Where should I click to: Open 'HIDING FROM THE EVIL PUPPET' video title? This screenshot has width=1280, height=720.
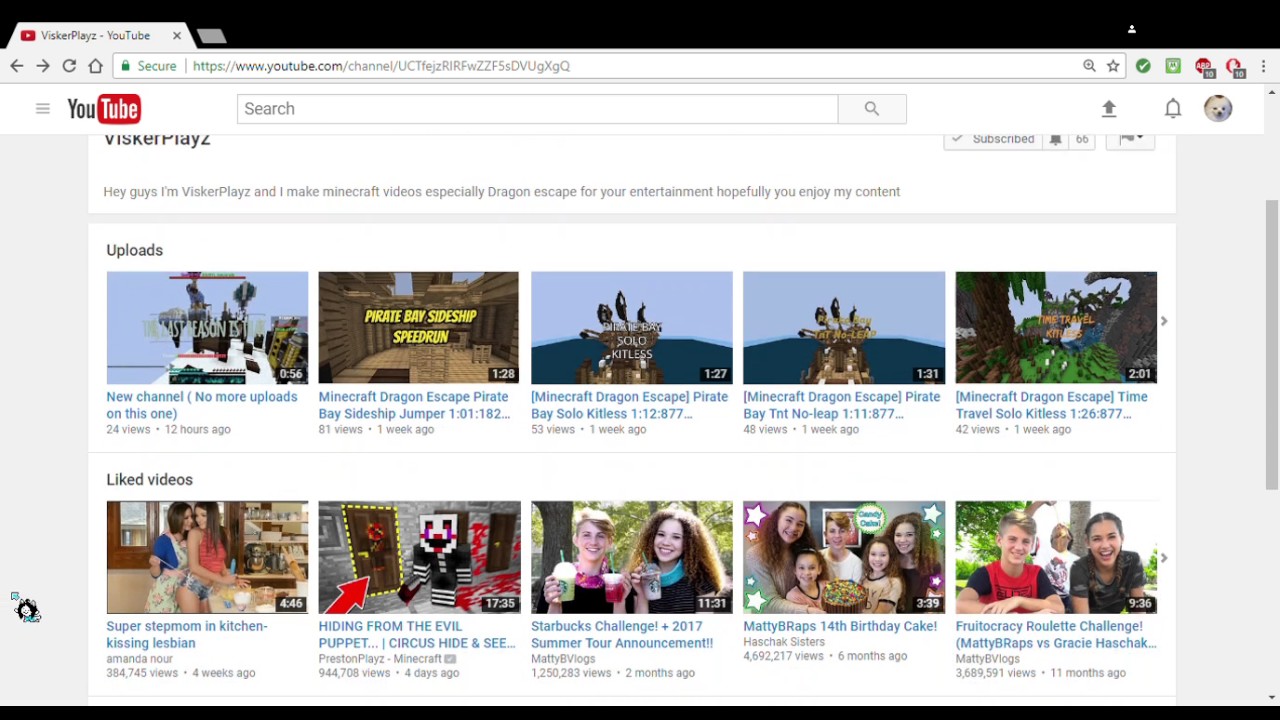pos(417,635)
